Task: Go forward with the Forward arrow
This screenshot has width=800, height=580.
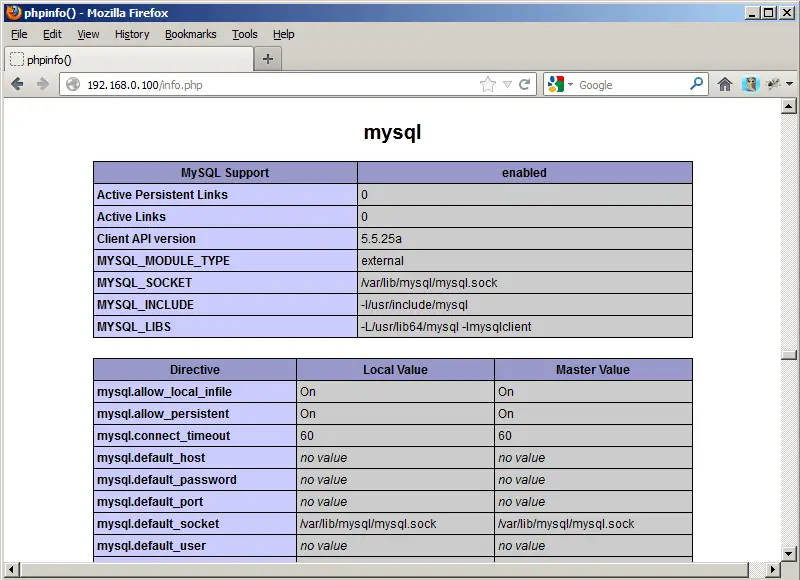Action: (x=43, y=84)
